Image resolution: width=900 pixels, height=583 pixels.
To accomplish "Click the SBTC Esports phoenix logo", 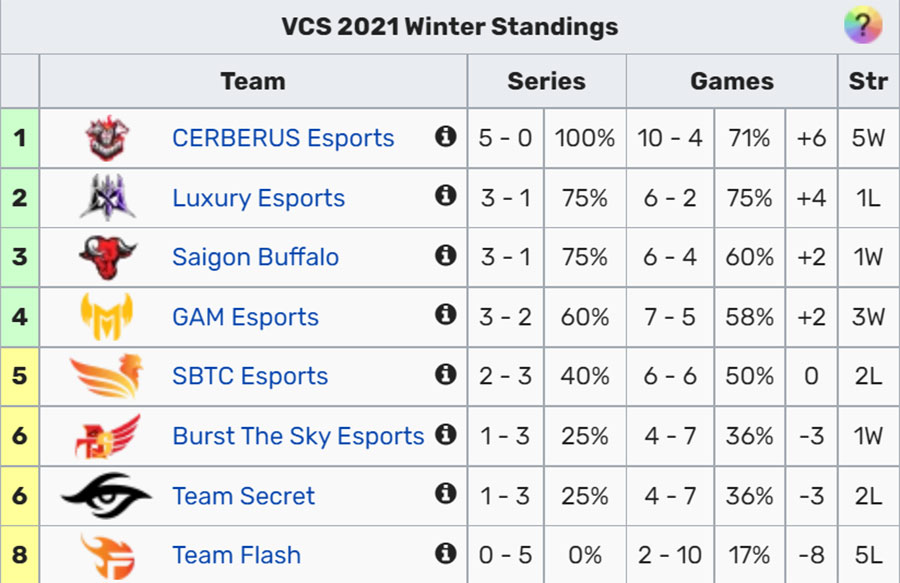I will click(x=107, y=376).
